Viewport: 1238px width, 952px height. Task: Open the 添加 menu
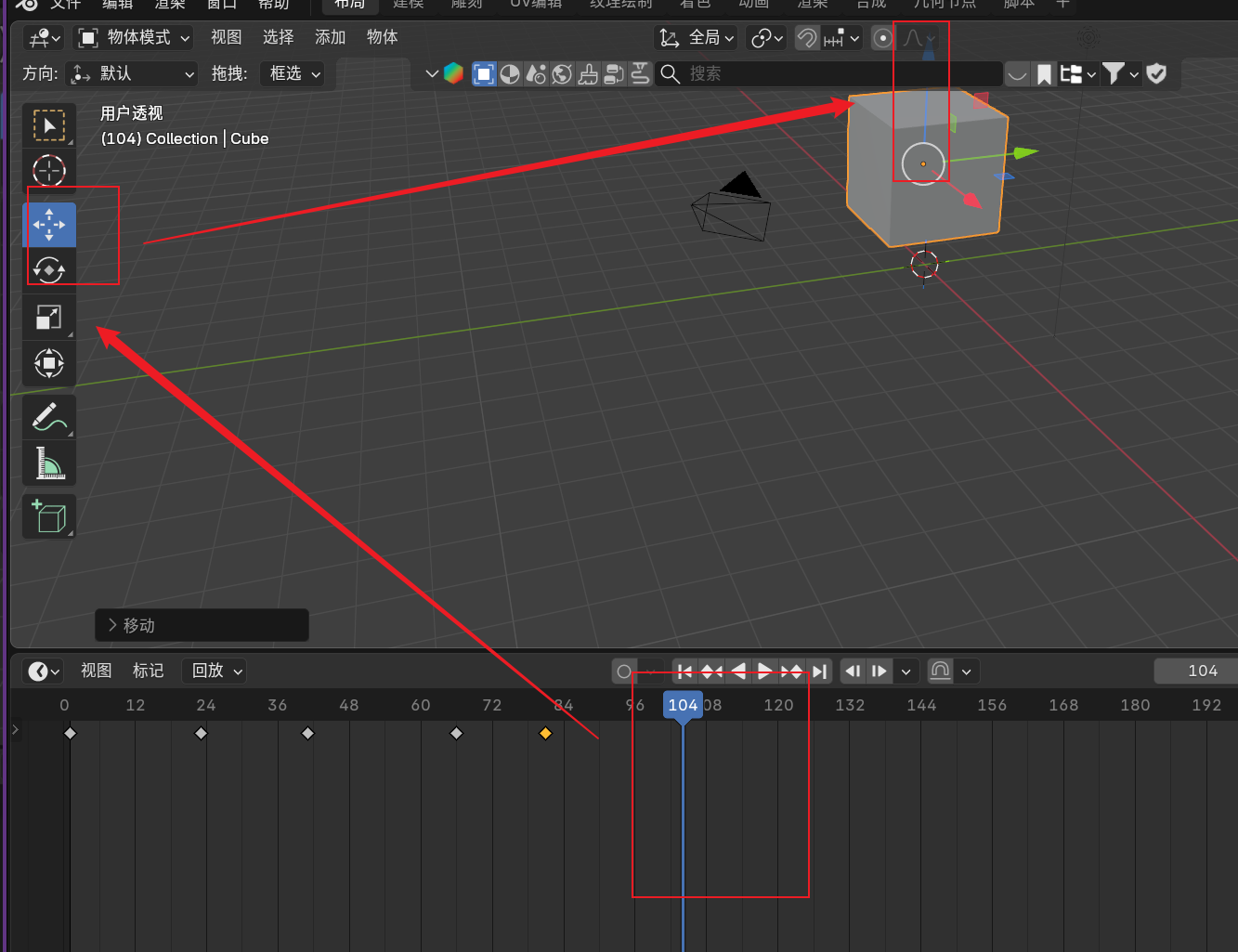[x=330, y=37]
